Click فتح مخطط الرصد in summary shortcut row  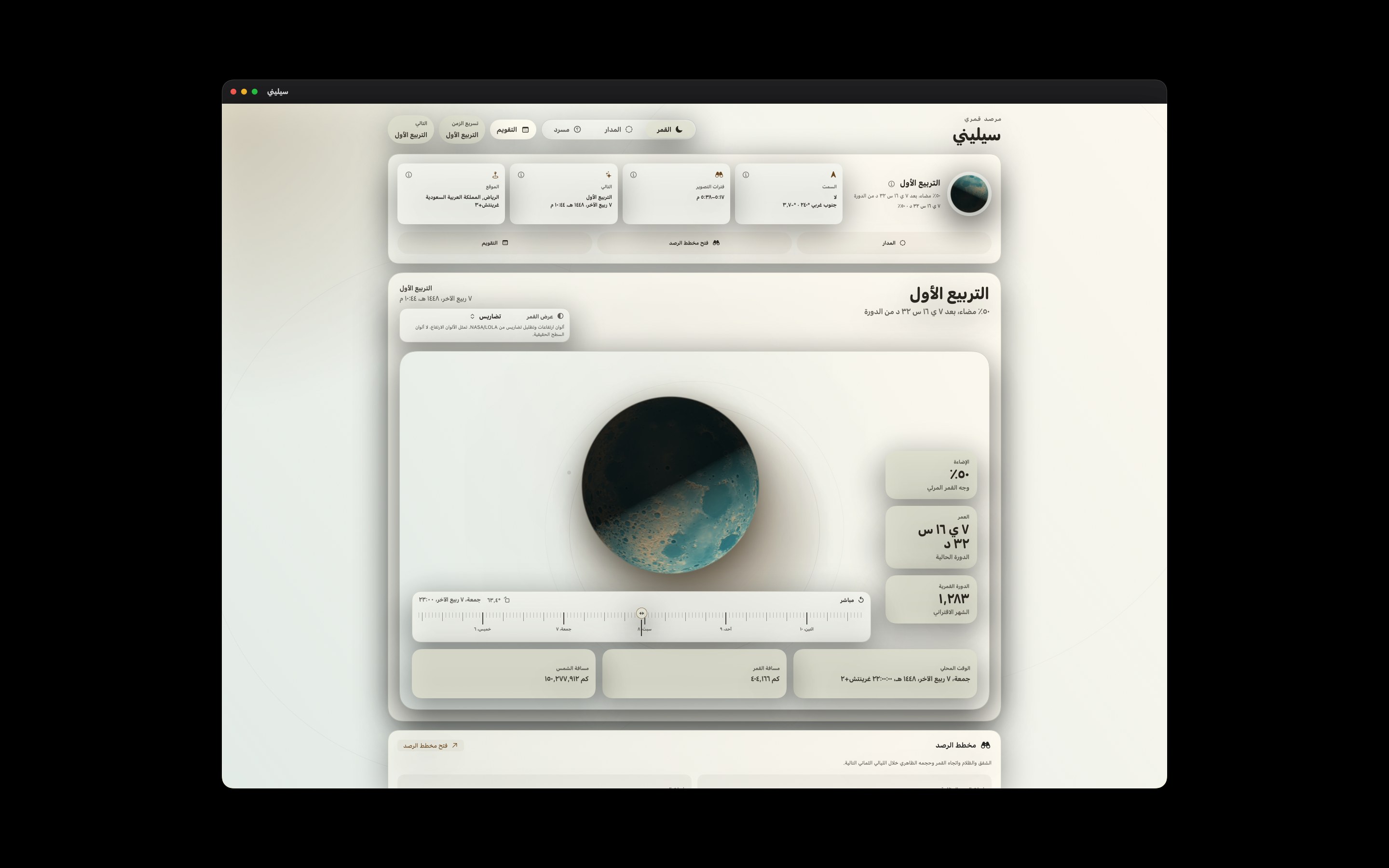pos(694,243)
